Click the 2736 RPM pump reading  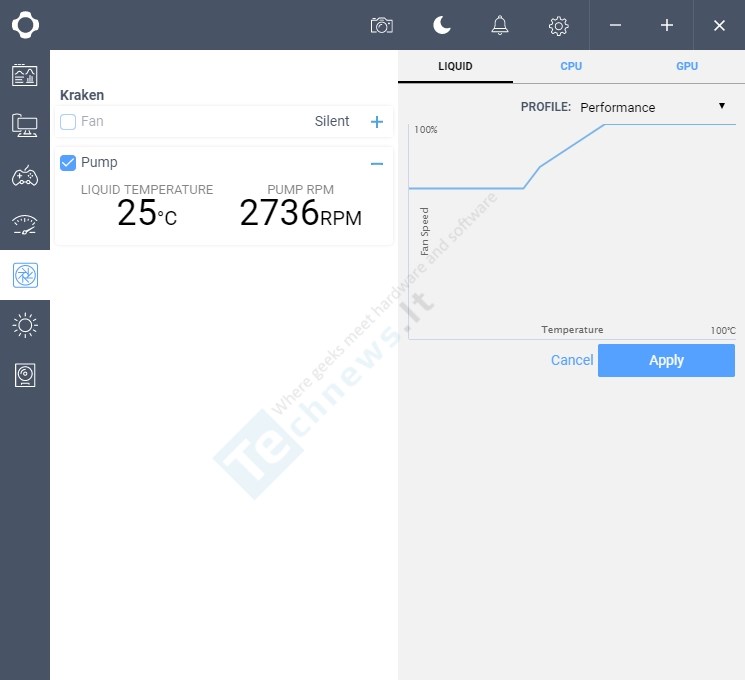pos(300,212)
